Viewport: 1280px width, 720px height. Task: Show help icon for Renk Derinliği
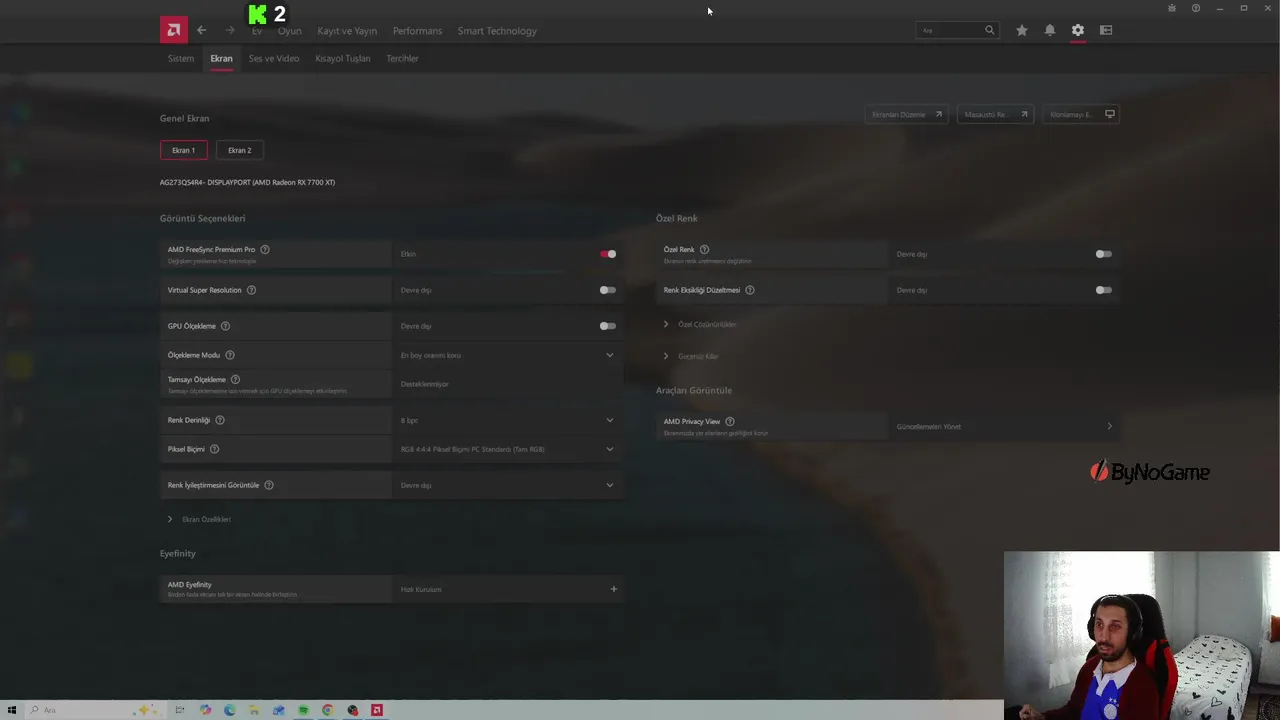220,420
